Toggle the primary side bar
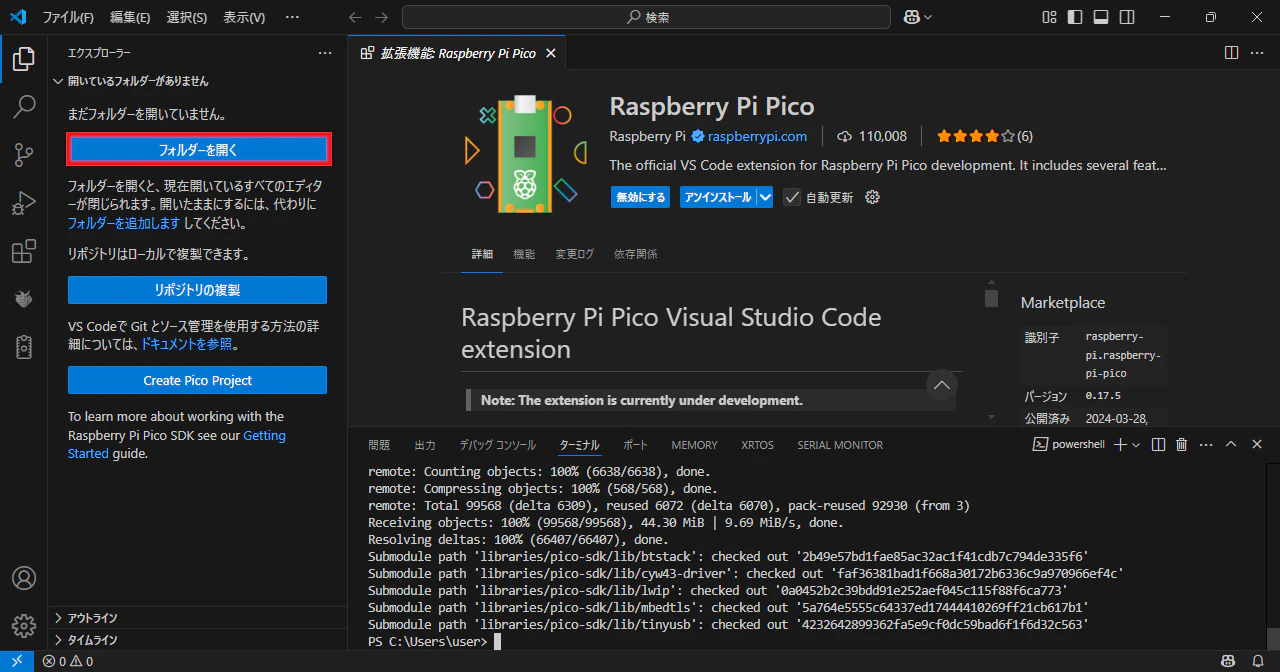 (x=1075, y=17)
